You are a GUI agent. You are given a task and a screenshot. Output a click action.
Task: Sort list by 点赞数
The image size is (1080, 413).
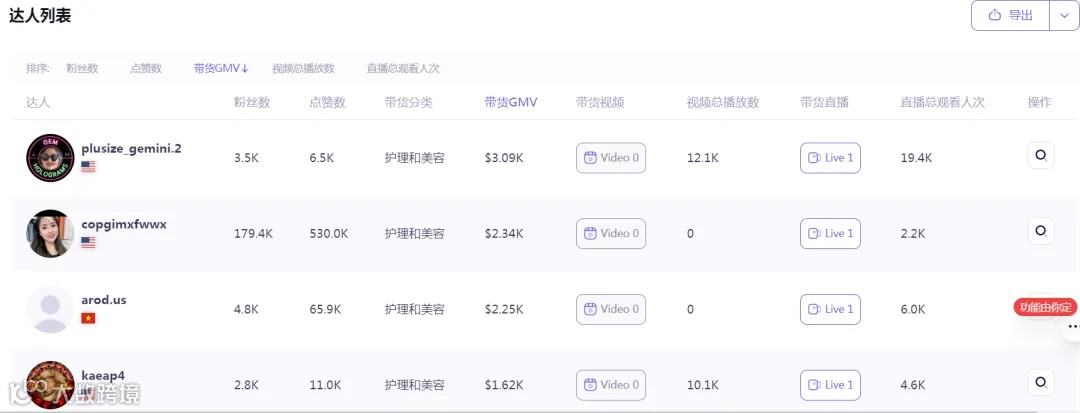point(146,68)
